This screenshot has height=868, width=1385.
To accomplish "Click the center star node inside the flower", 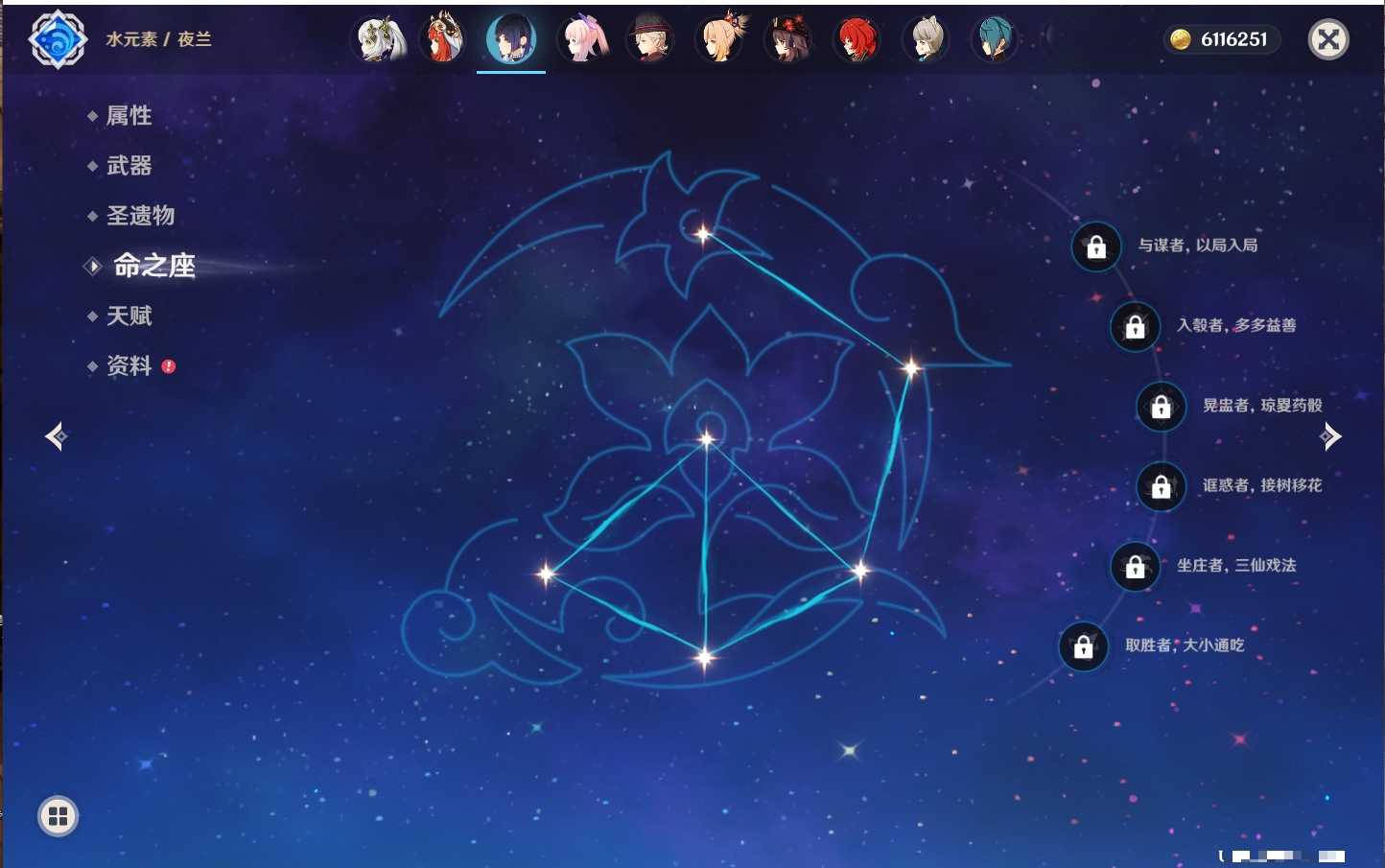I will (707, 439).
